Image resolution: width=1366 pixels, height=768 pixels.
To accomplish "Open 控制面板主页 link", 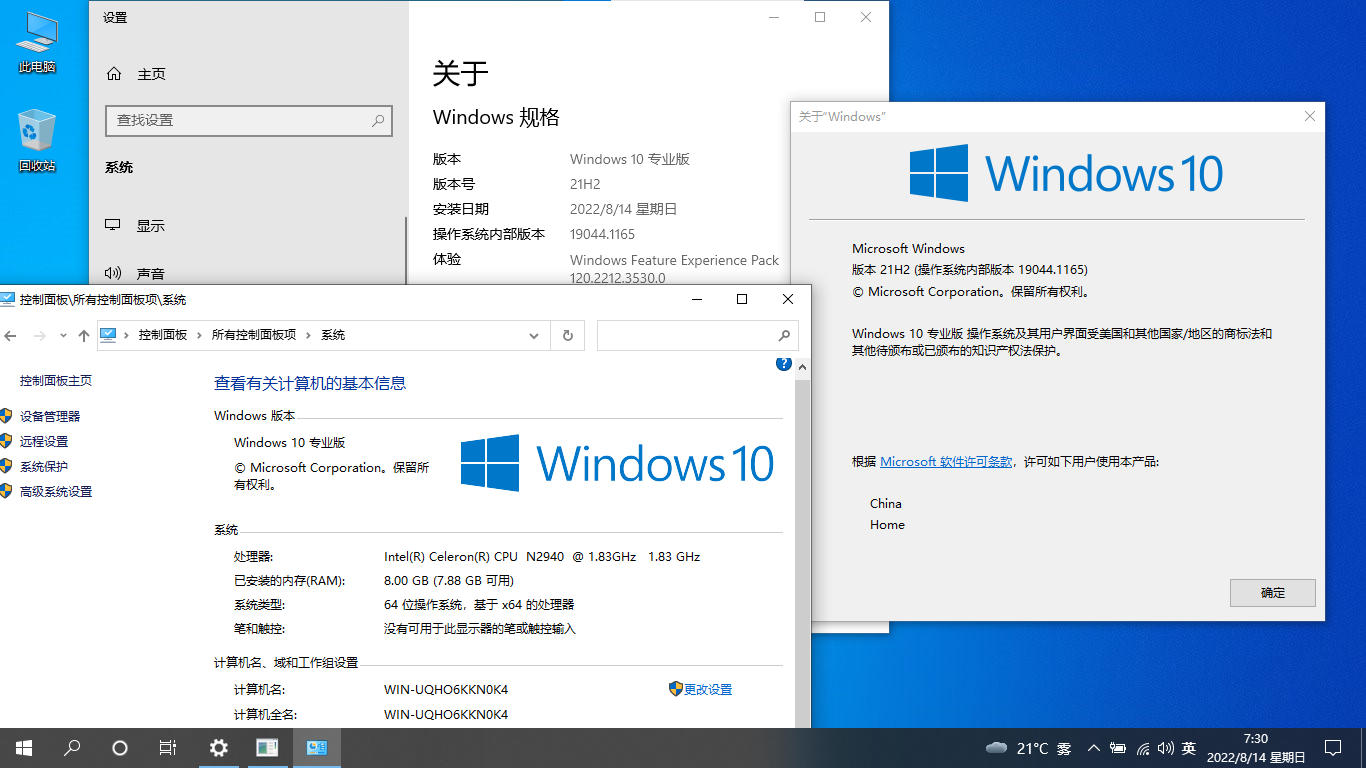I will point(56,380).
